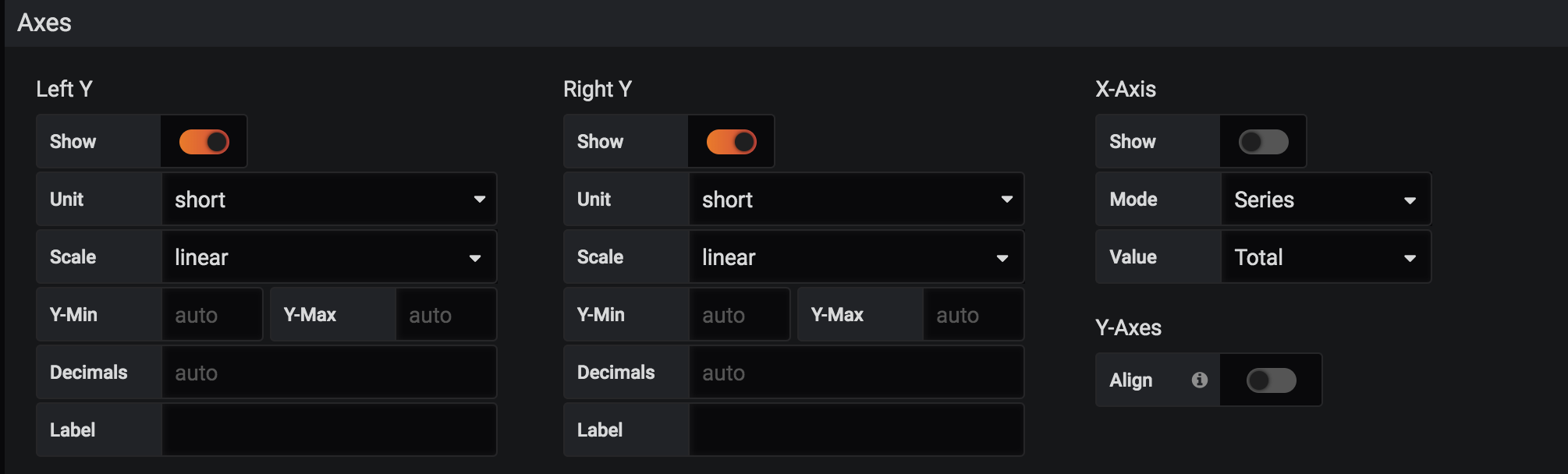Enable X-Axis Show switch
The width and height of the screenshot is (1568, 474).
coord(1263,142)
